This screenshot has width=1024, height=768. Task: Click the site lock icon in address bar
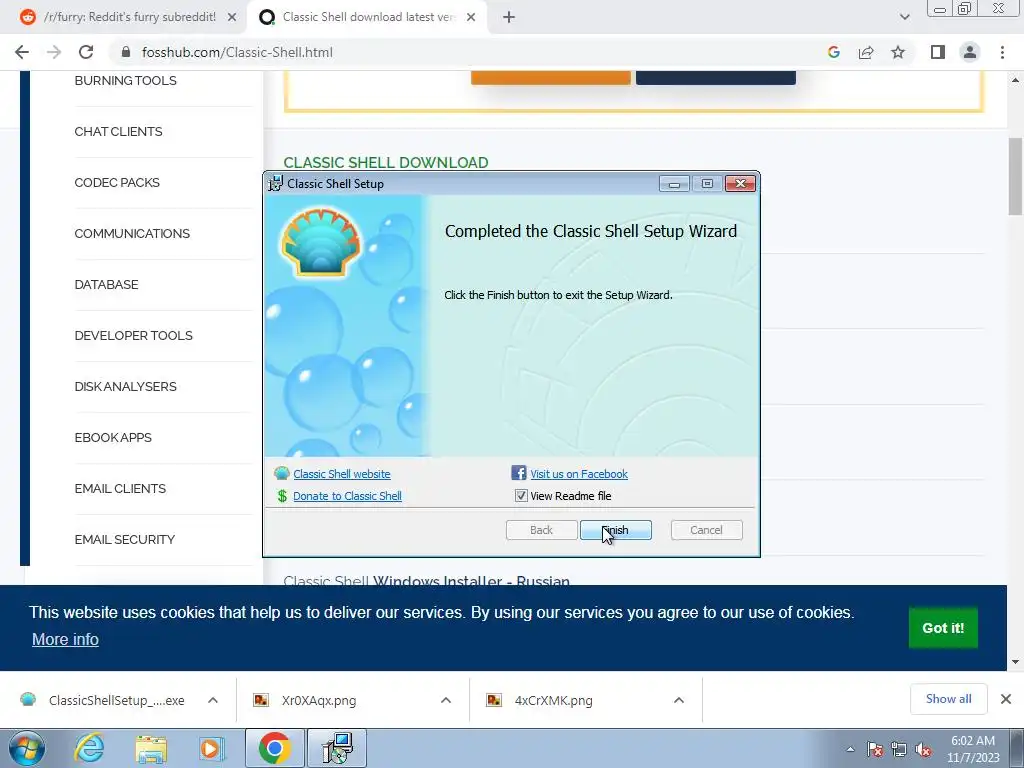pyautogui.click(x=126, y=52)
